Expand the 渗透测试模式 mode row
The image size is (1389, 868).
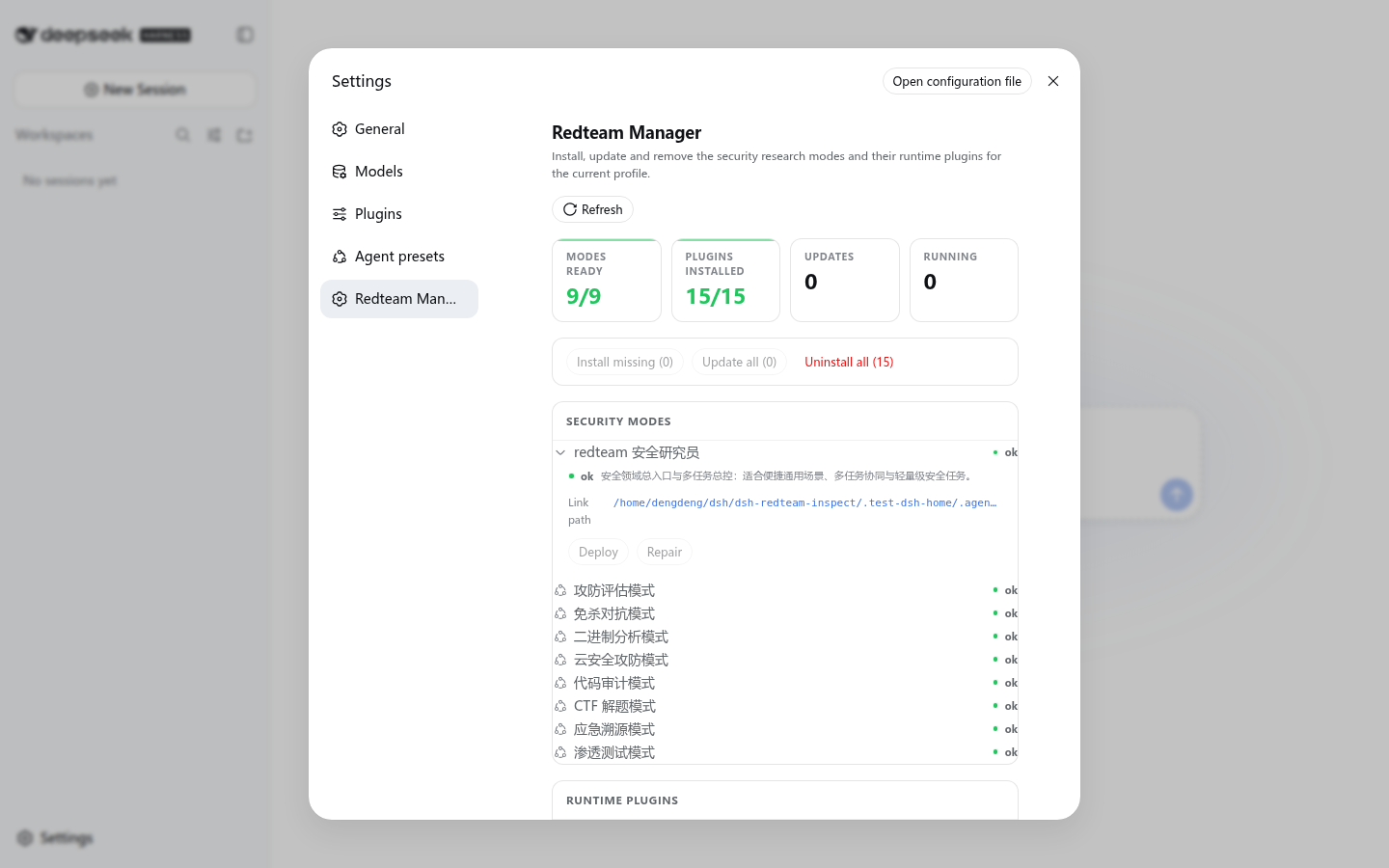point(785,752)
